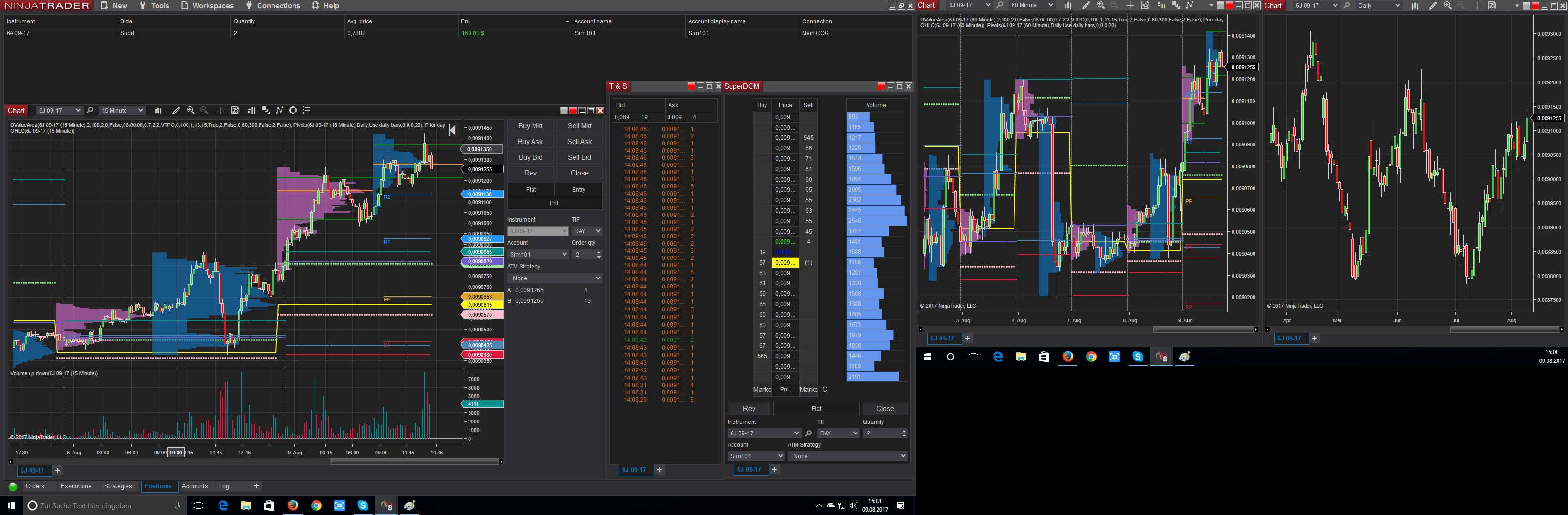Screen dimensions: 1568x515
Task: Open Indicators on the 15 Minute chart
Action: [280, 111]
